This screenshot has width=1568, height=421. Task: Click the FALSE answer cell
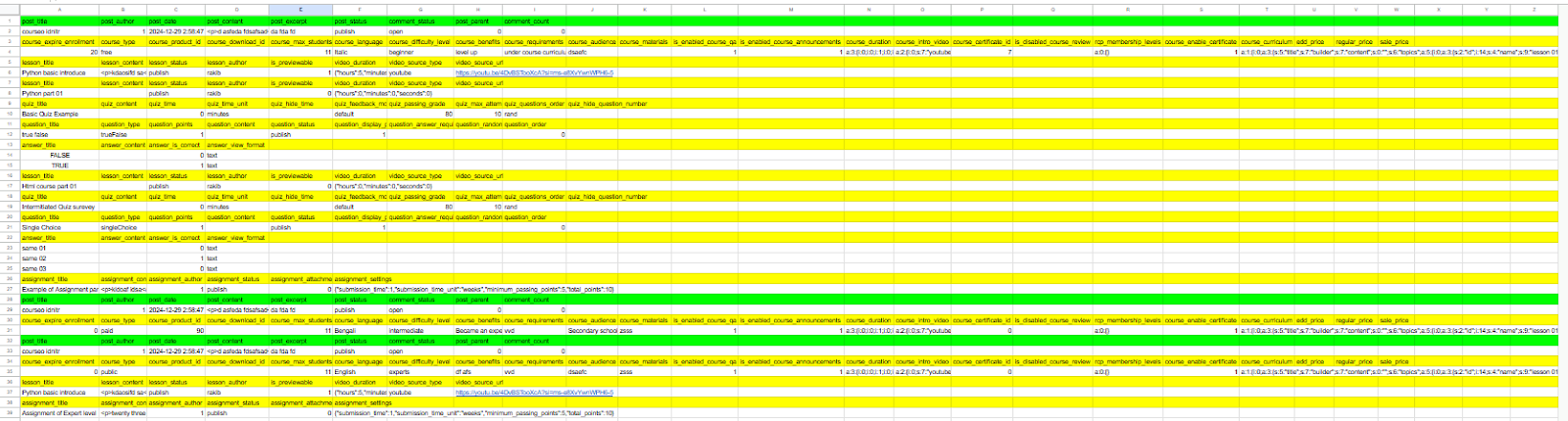59,156
